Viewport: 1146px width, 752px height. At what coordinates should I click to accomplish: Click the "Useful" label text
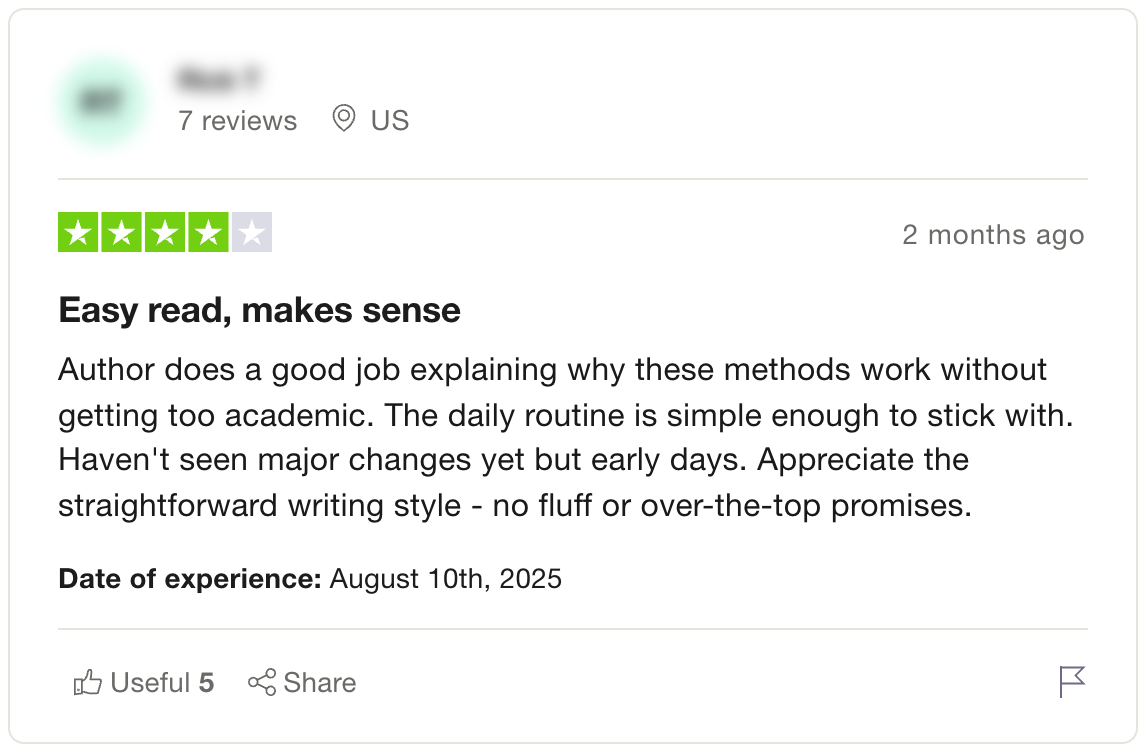point(150,683)
